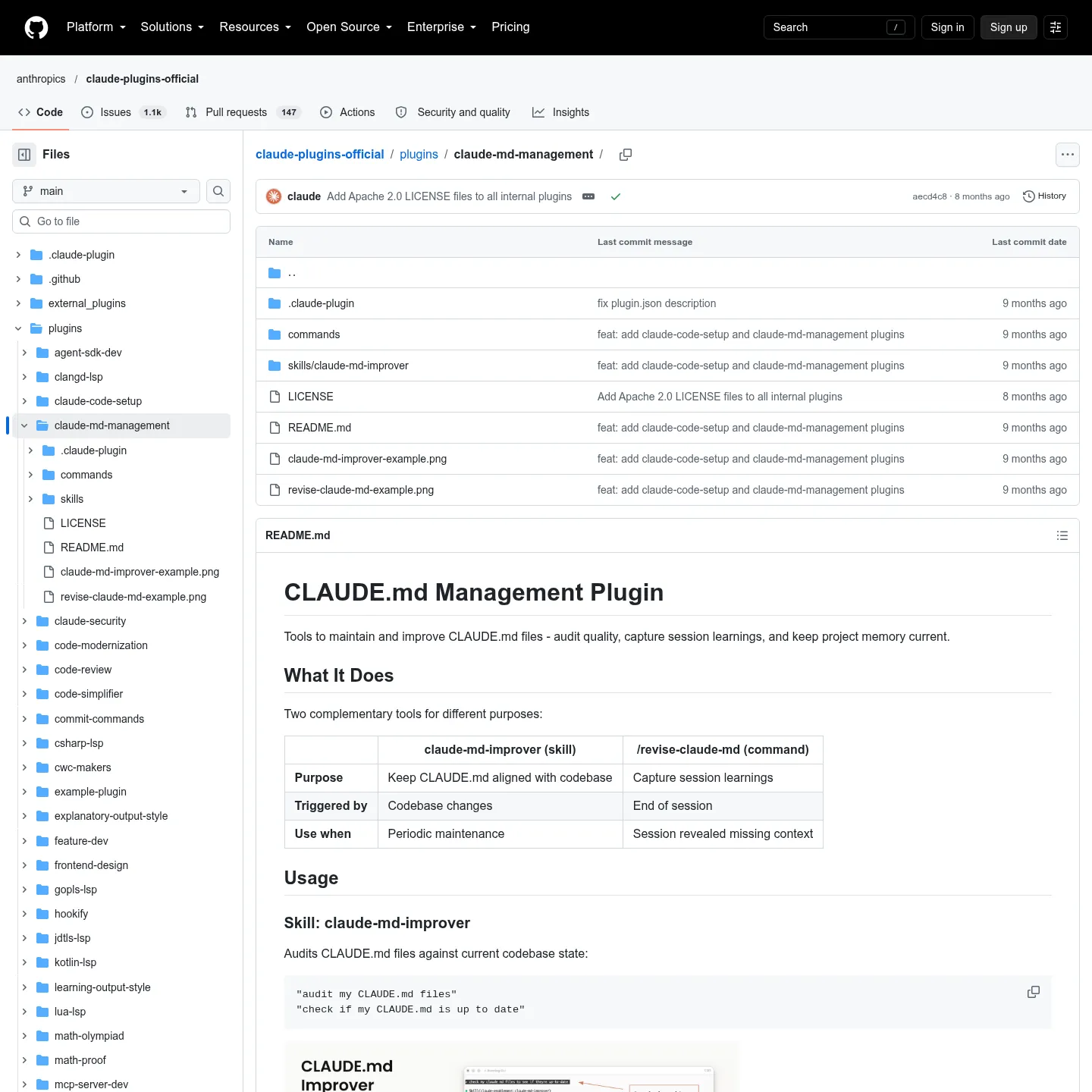
Task: Click the README.md panel heading
Action: click(x=298, y=535)
